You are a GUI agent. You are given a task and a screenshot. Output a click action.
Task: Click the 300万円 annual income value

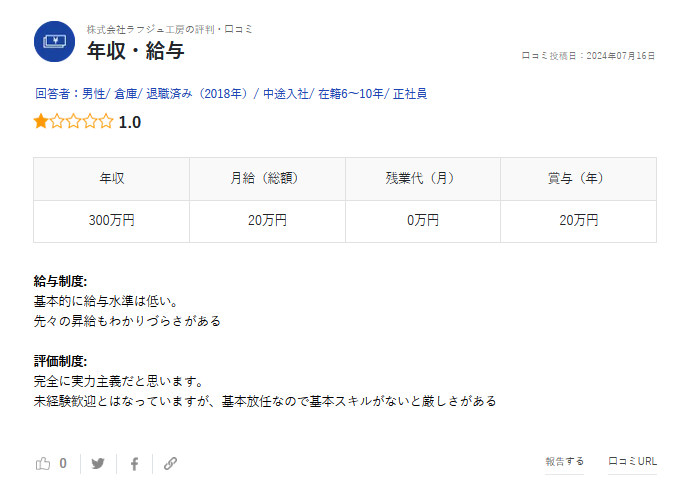click(112, 221)
